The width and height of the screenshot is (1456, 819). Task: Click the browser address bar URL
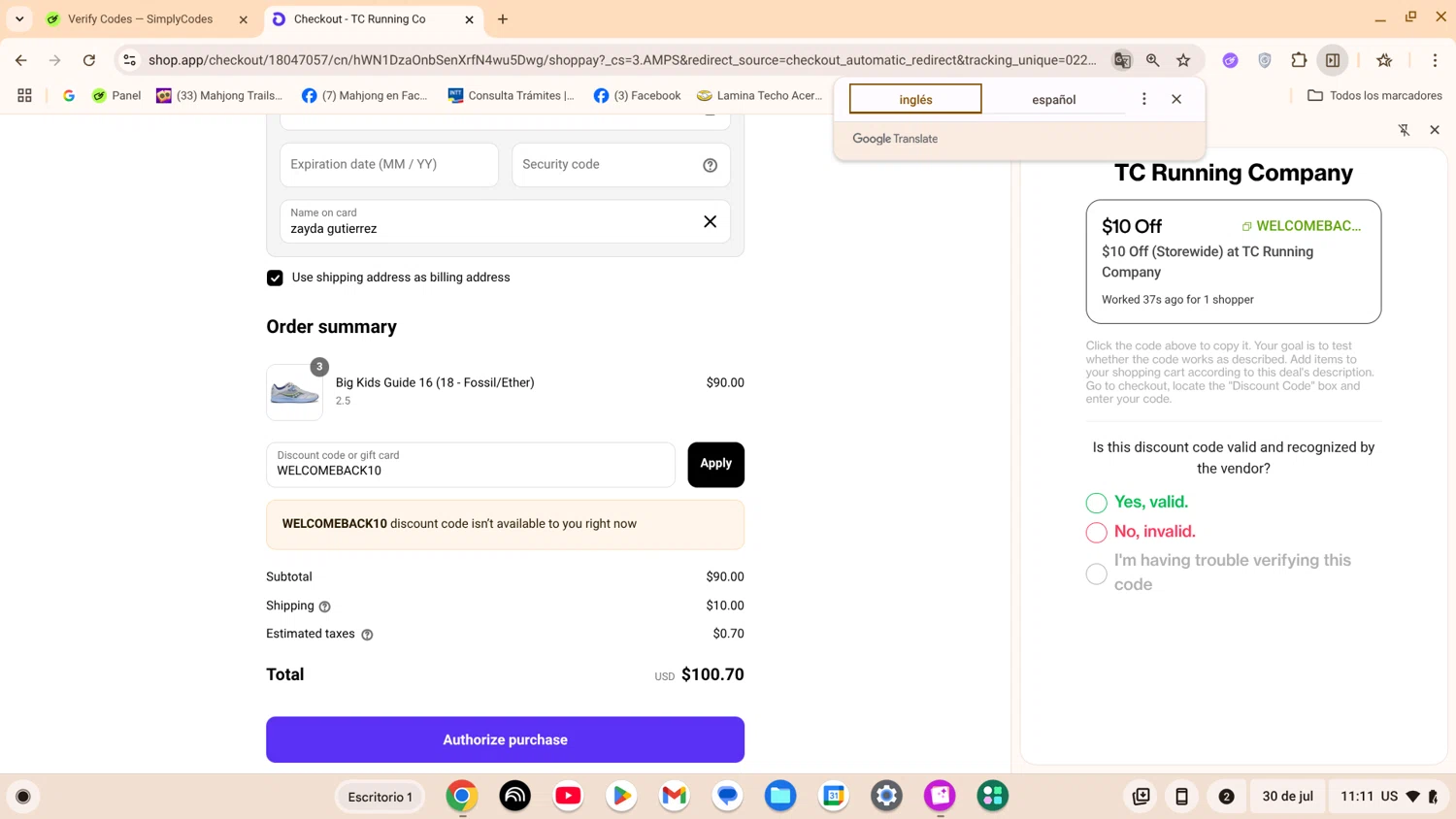[x=621, y=60]
